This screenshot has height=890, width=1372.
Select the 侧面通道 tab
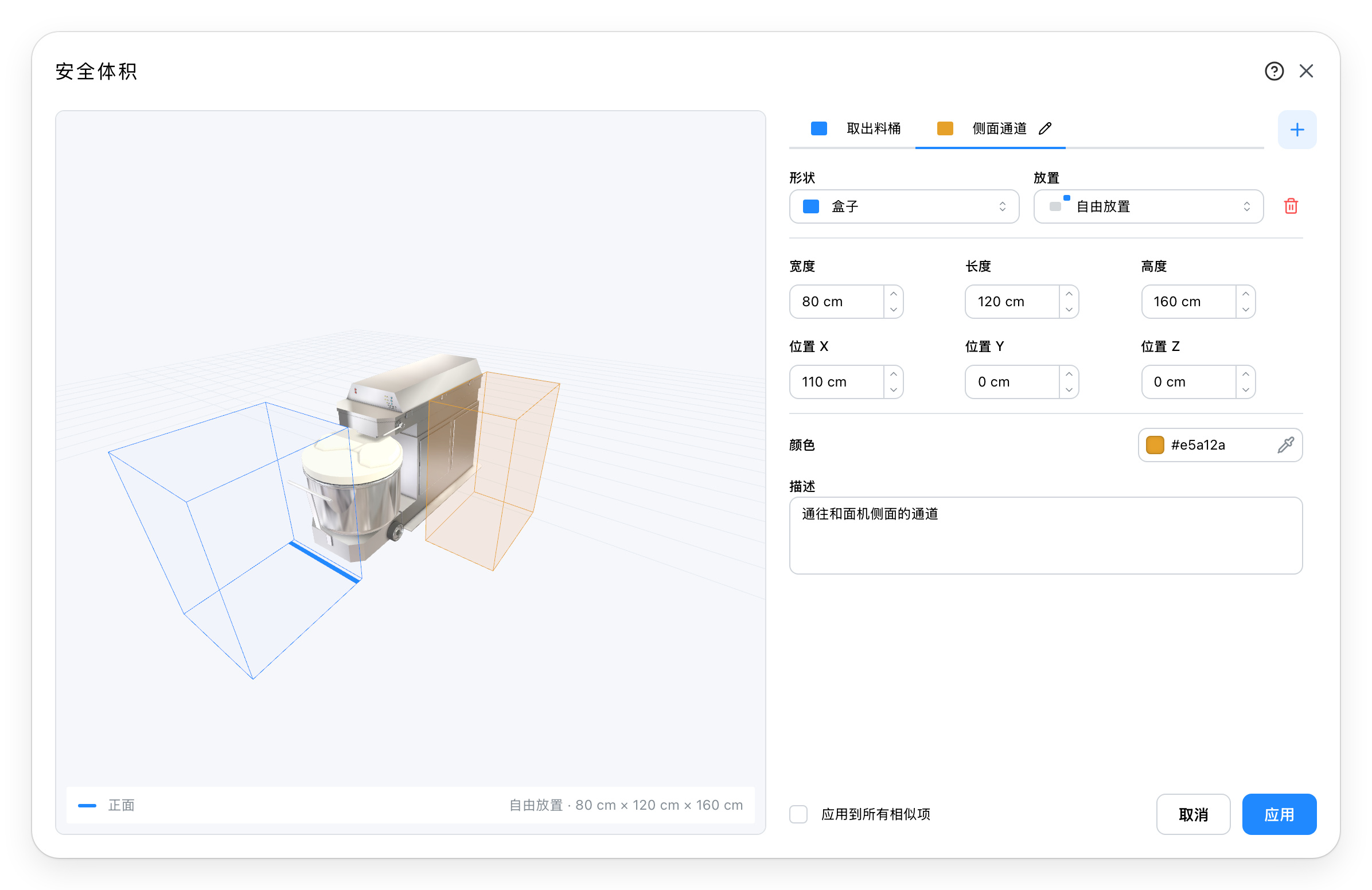tap(990, 130)
